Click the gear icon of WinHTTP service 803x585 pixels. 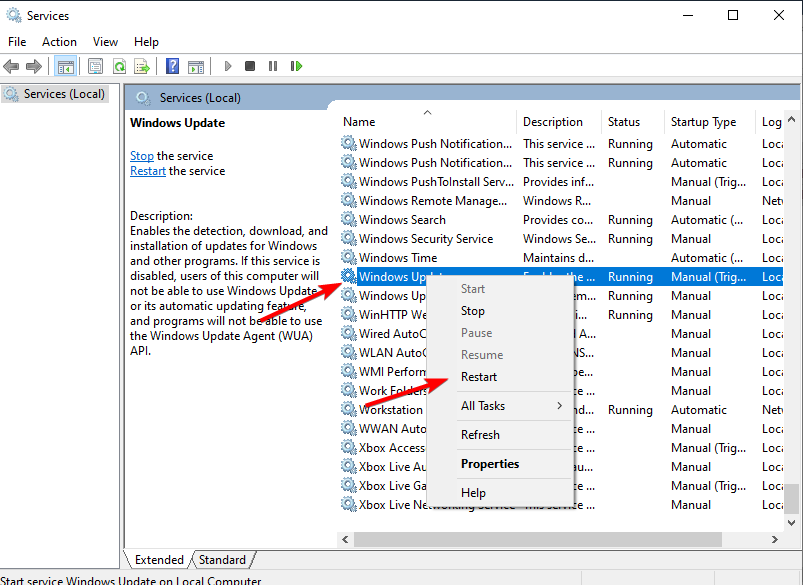click(349, 314)
